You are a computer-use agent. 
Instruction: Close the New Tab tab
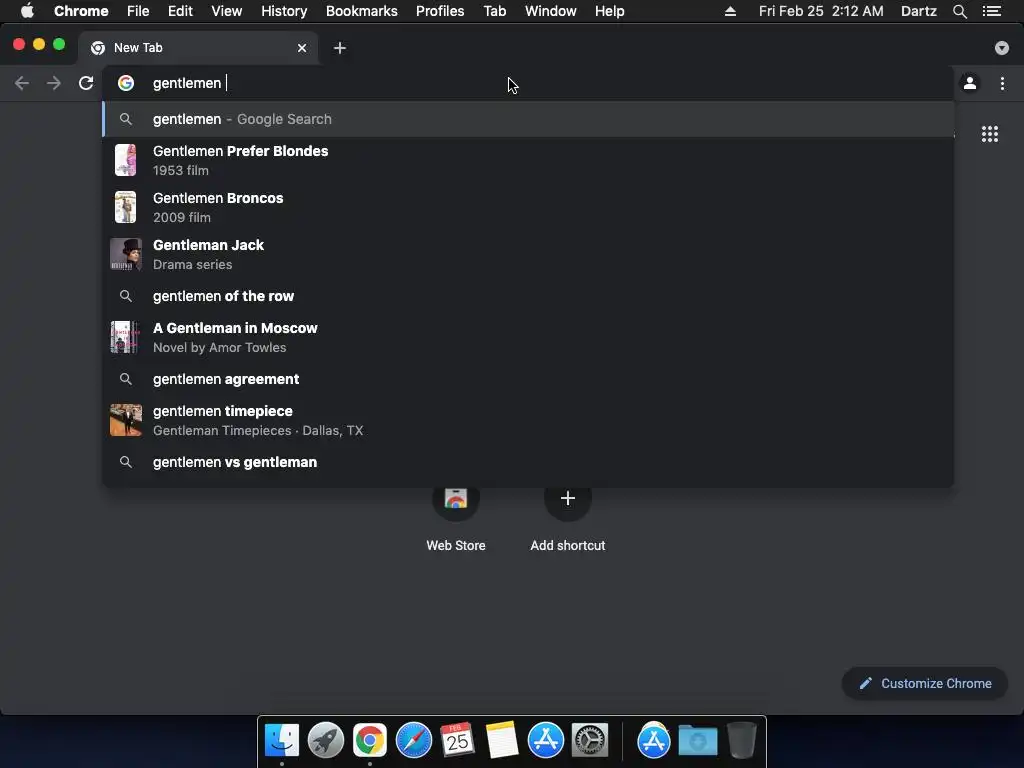(302, 48)
